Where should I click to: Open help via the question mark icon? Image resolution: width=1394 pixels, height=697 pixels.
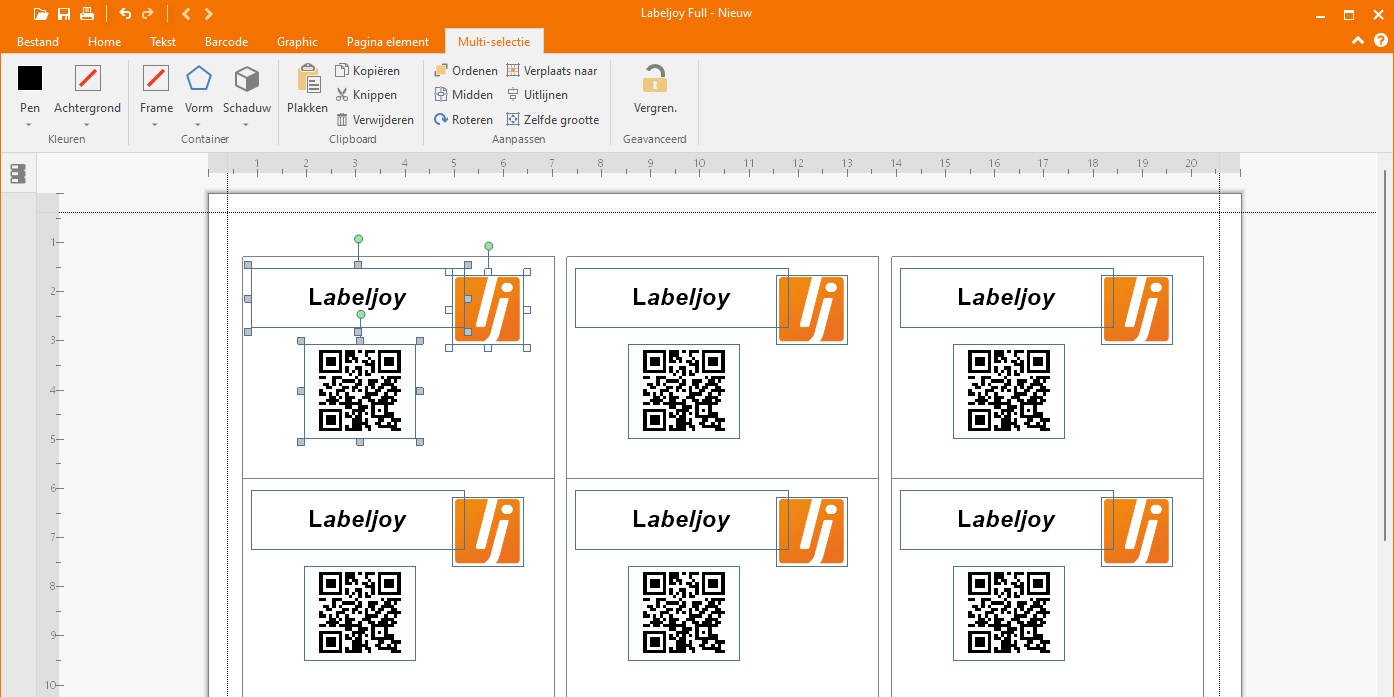1381,41
